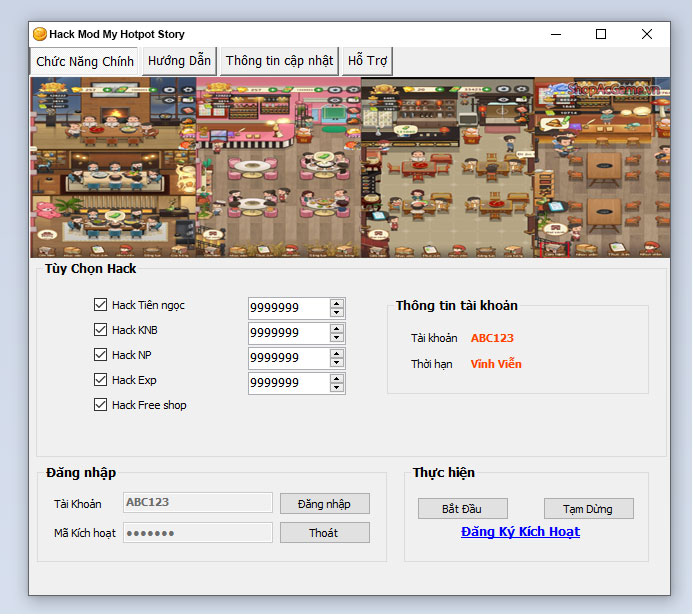Click the app icon in title bar

point(39,34)
